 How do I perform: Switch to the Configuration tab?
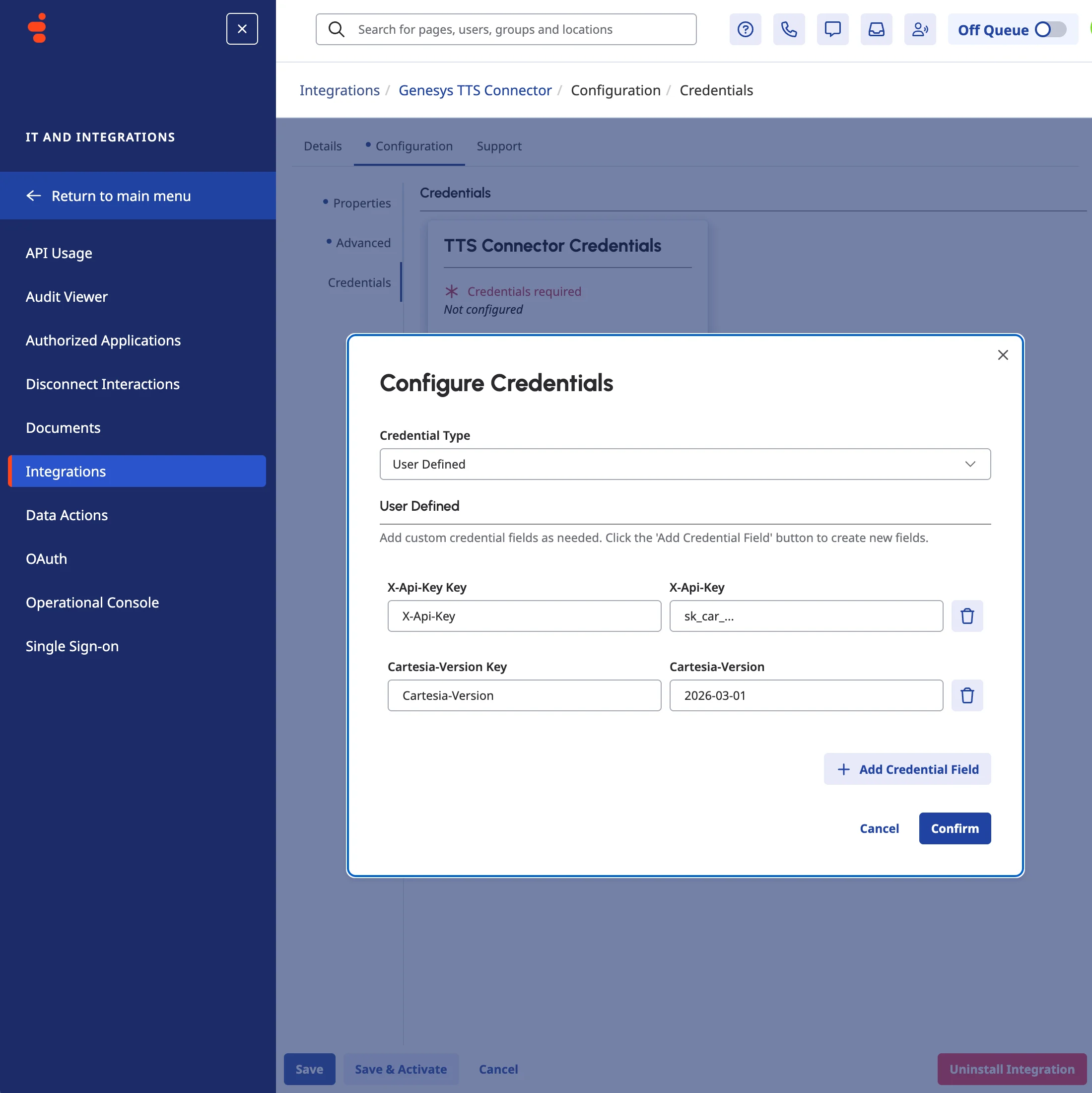coord(409,146)
